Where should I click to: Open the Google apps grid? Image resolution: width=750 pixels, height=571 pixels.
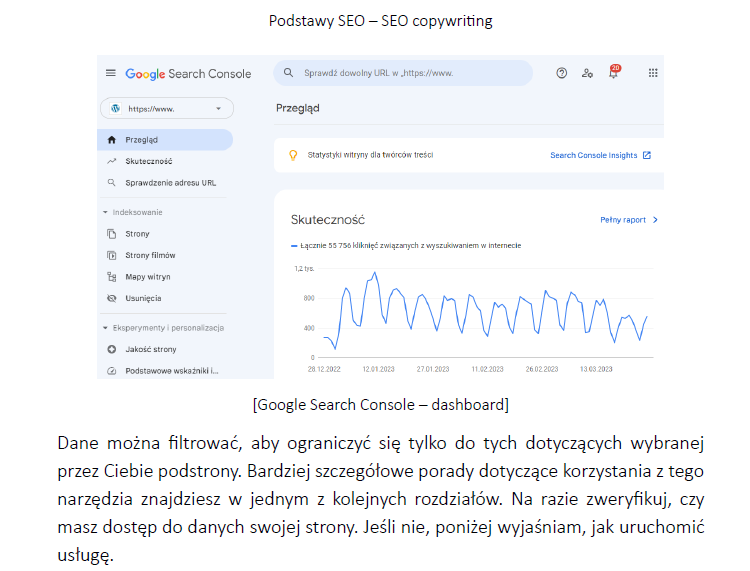pos(653,73)
